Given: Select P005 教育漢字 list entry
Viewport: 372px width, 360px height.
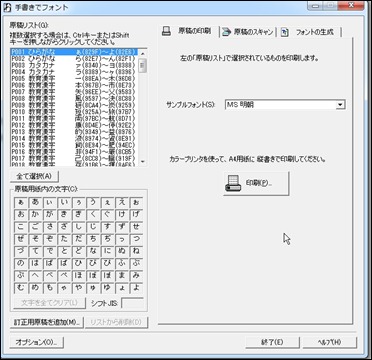Looking at the screenshot, I should 74,78.
